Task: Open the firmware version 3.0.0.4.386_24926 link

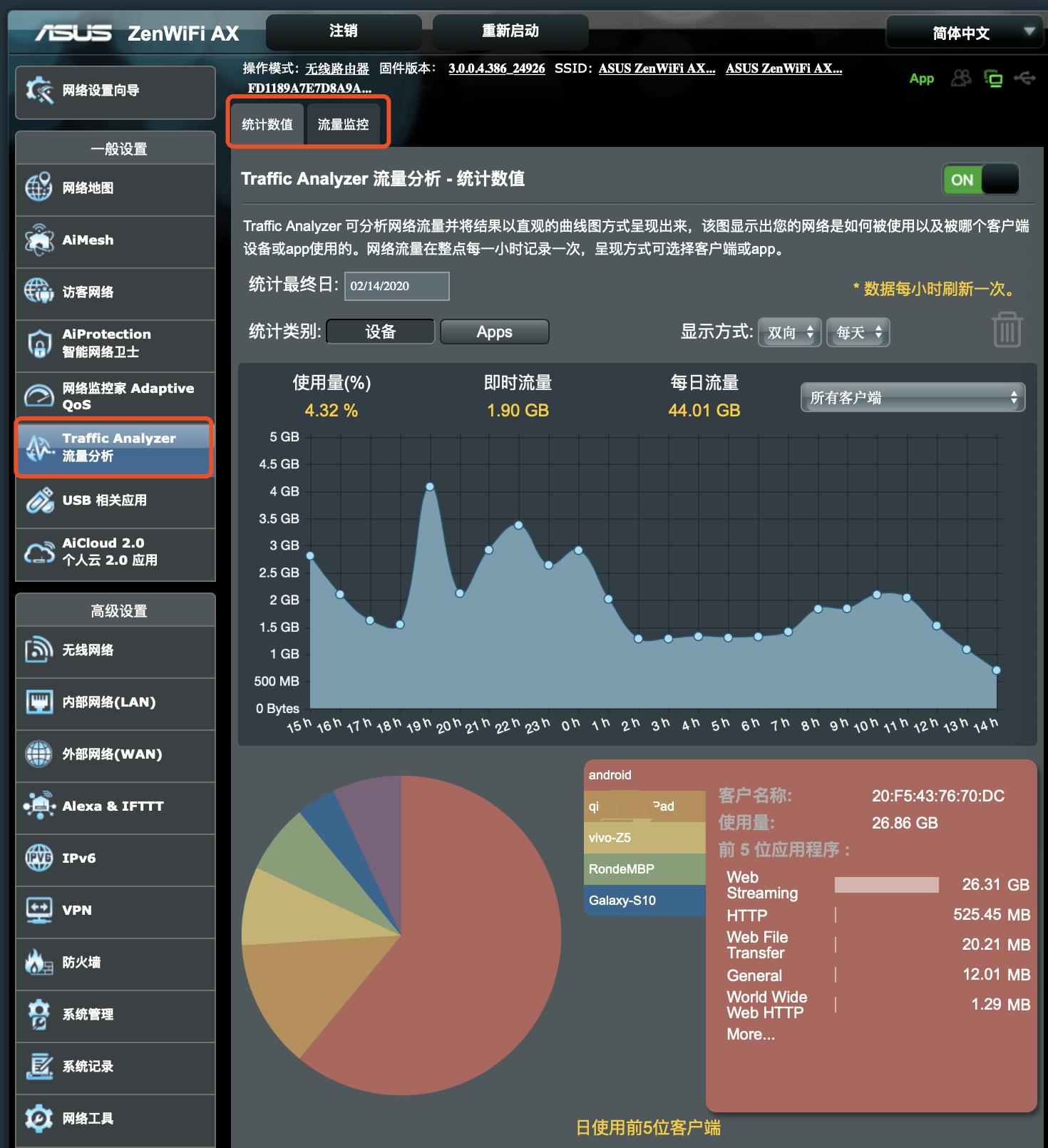Action: click(x=497, y=68)
